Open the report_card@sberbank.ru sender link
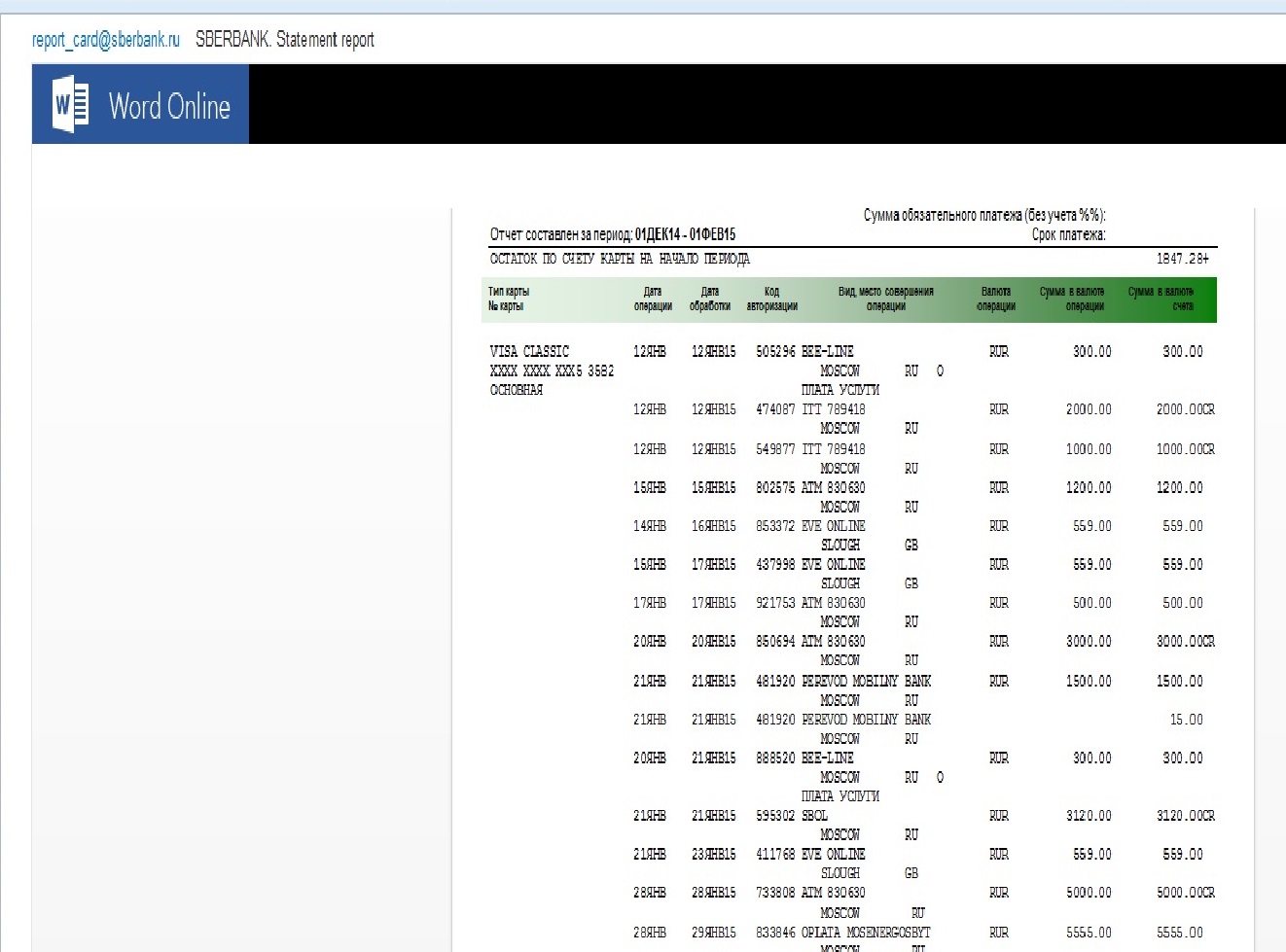The width and height of the screenshot is (1286, 952). pos(106,40)
